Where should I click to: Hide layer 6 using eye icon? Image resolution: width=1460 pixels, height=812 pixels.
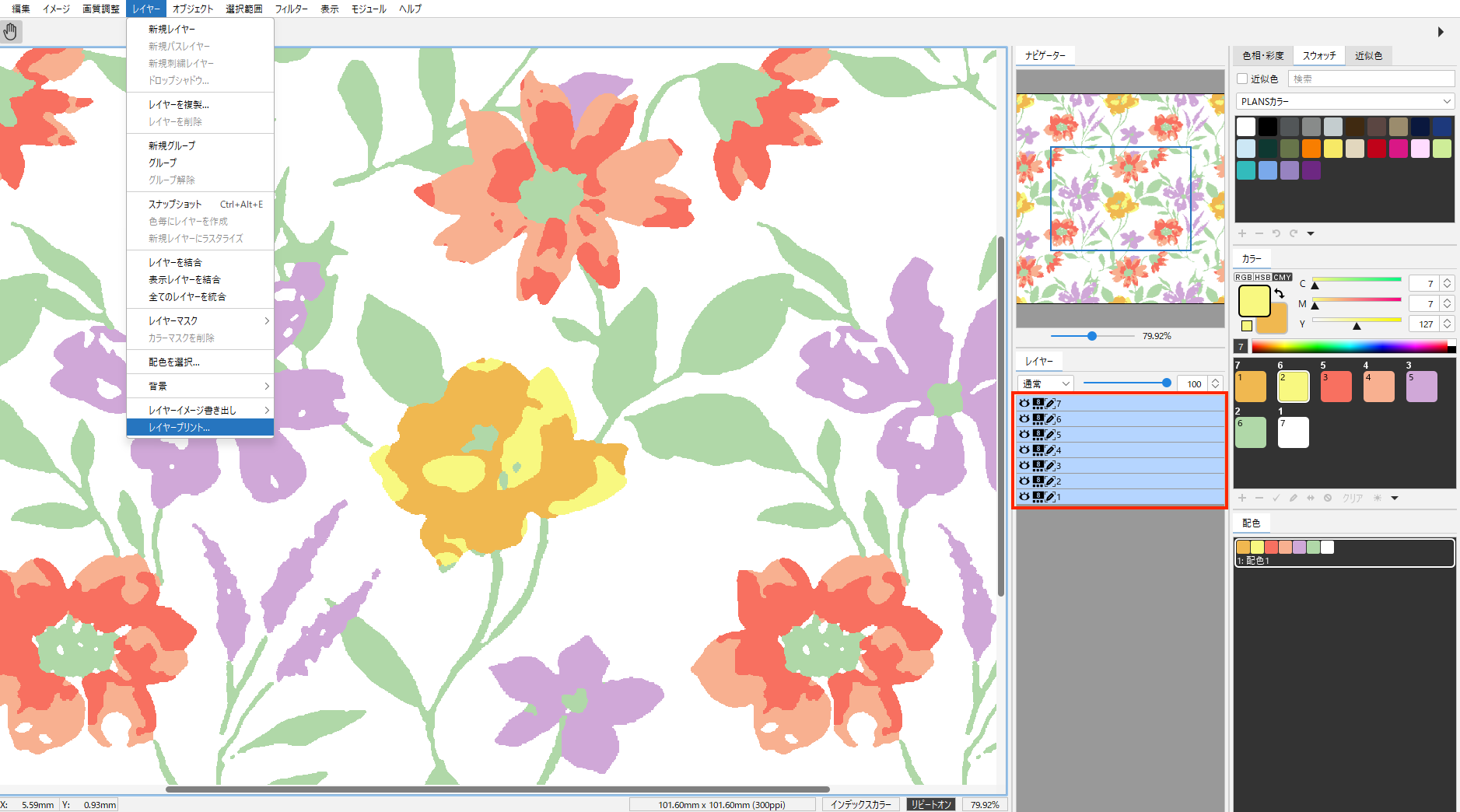(1024, 418)
